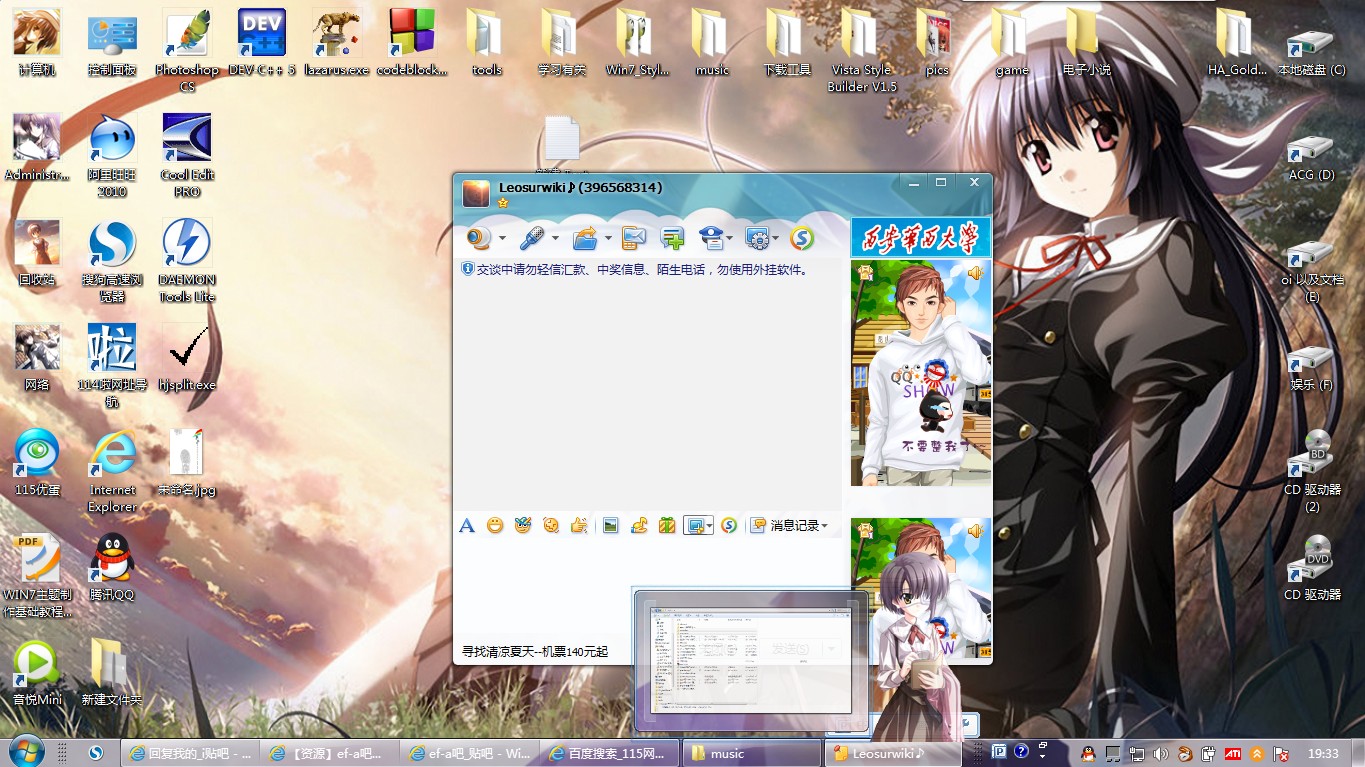The image size is (1365, 767).
Task: Click the music window preview thumbnail
Action: pyautogui.click(x=751, y=661)
